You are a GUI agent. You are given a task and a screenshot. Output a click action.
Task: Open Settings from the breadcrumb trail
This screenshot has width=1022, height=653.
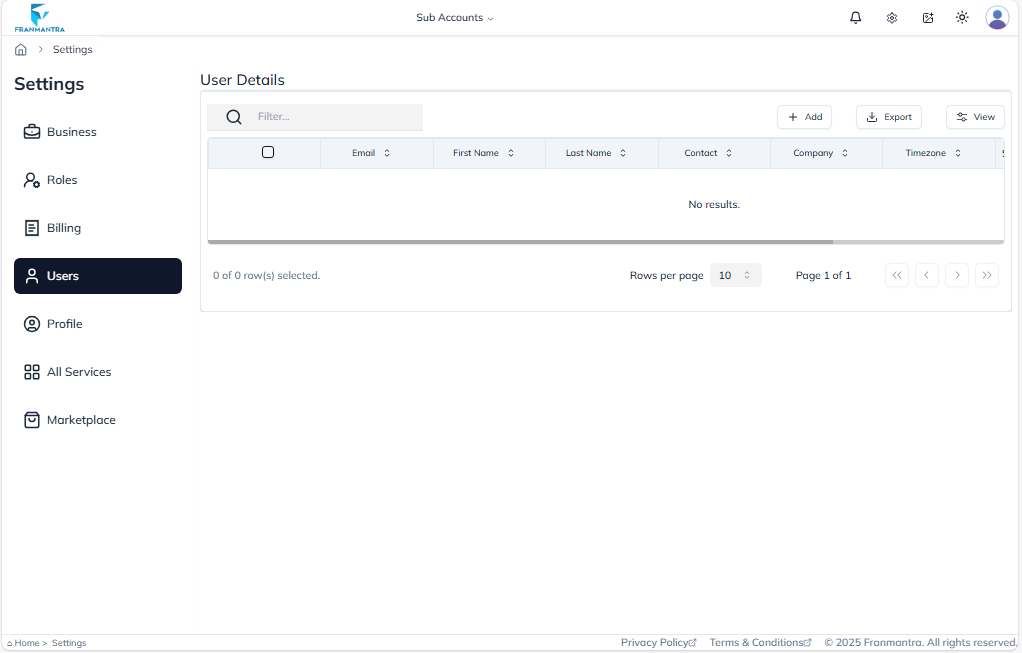click(x=72, y=49)
